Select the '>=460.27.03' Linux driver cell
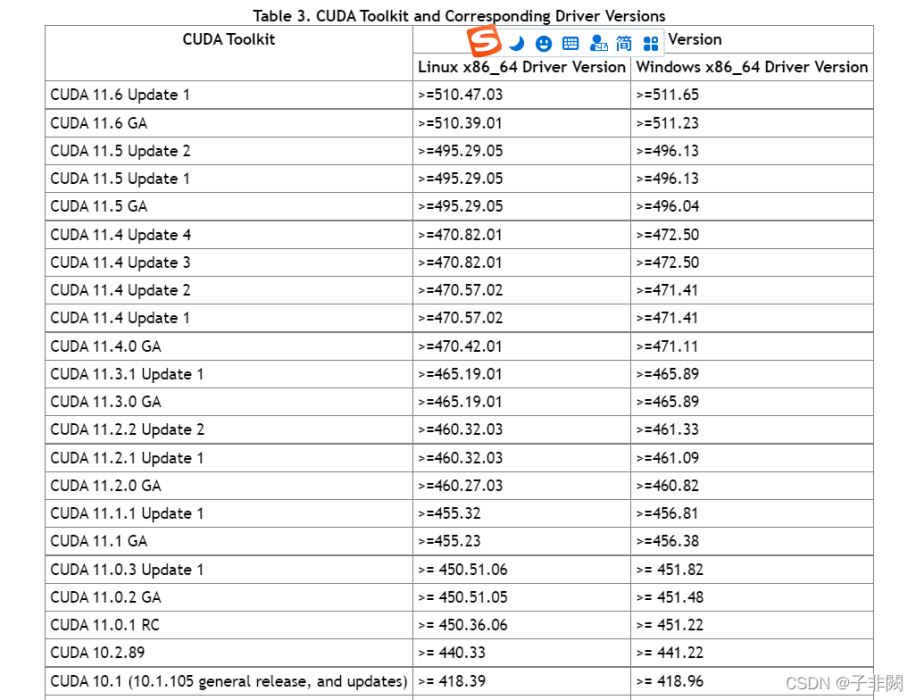 click(x=521, y=486)
